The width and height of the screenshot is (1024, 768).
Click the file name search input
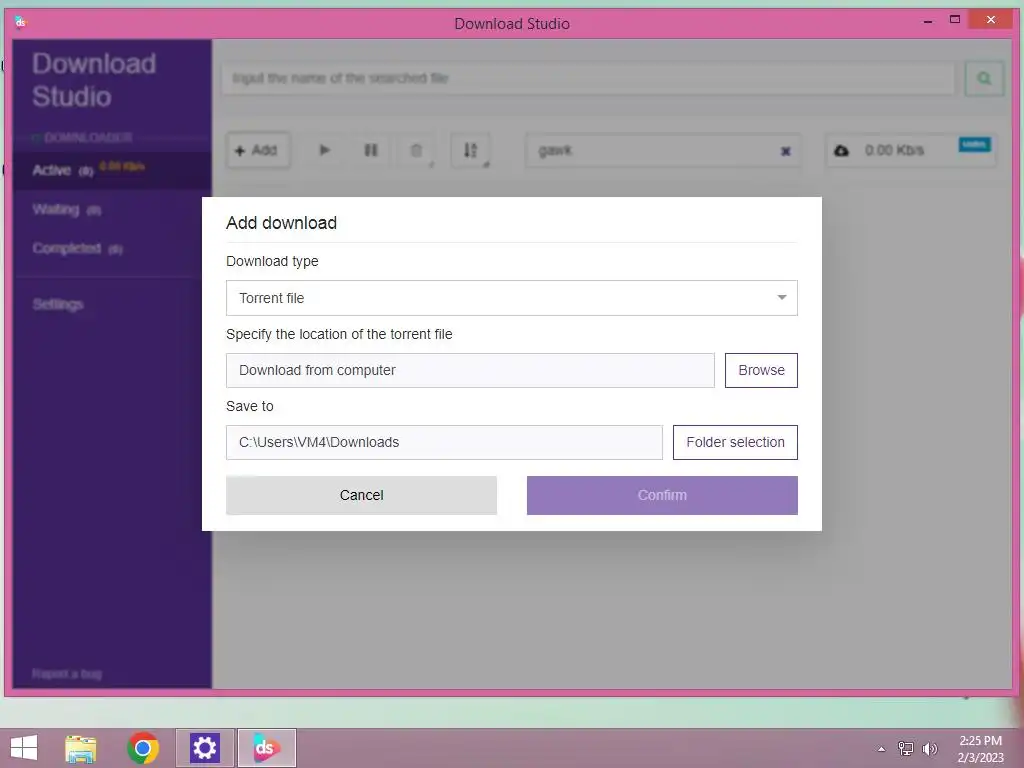(x=588, y=78)
